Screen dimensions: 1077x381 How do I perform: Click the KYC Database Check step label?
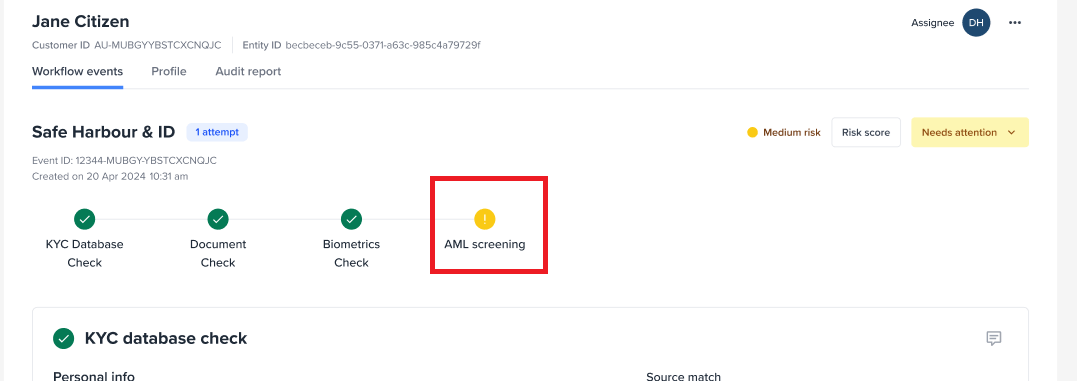[84, 253]
